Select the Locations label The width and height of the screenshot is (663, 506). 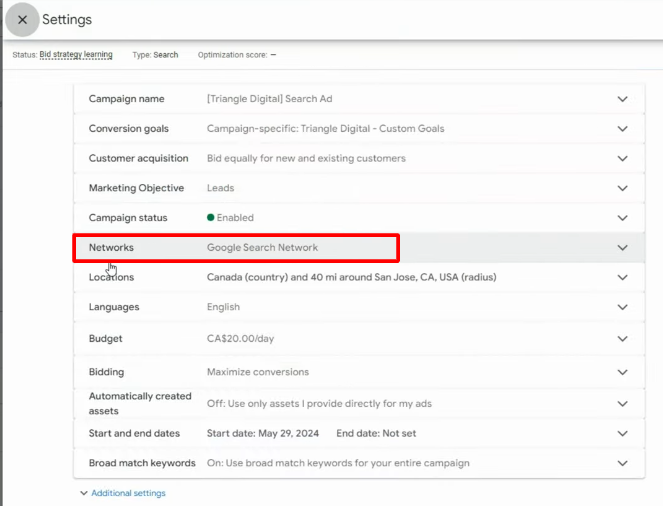pos(111,277)
